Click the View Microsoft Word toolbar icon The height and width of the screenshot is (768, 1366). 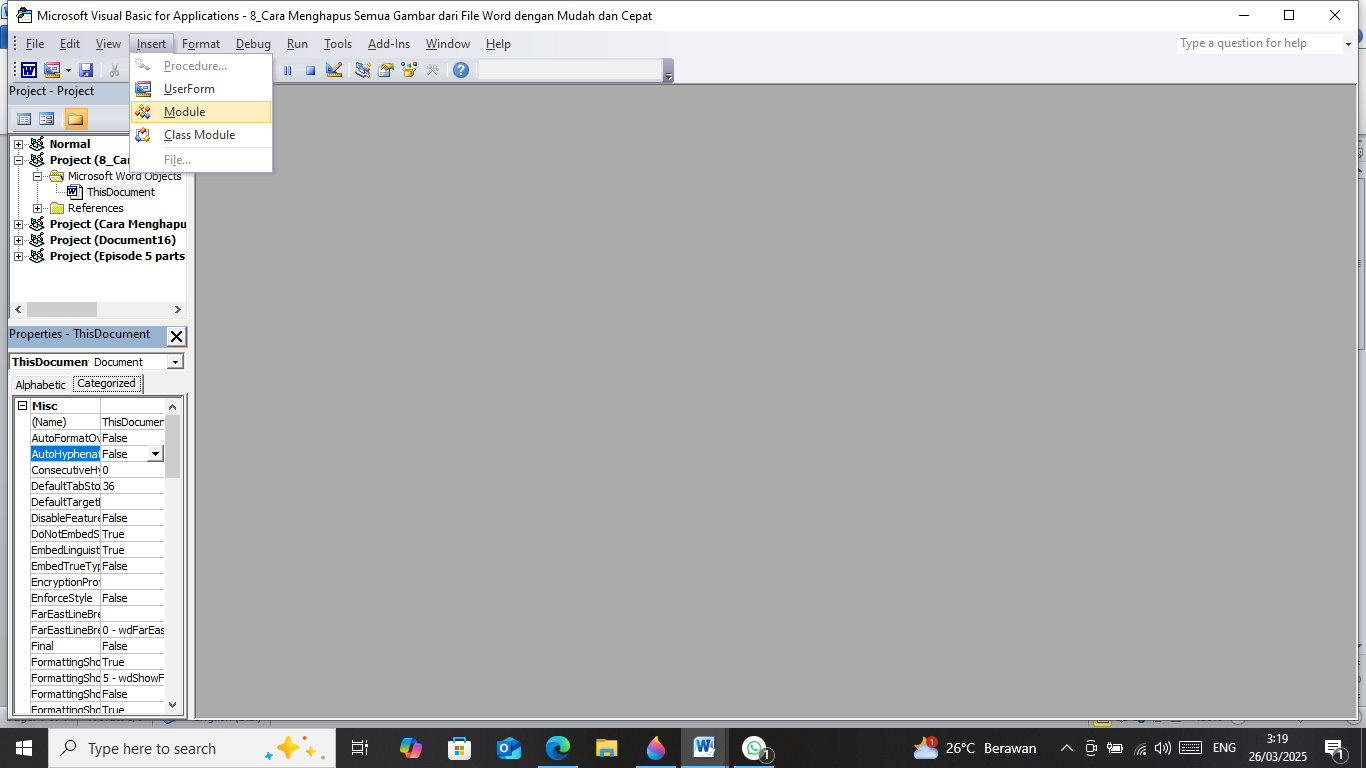pyautogui.click(x=29, y=70)
